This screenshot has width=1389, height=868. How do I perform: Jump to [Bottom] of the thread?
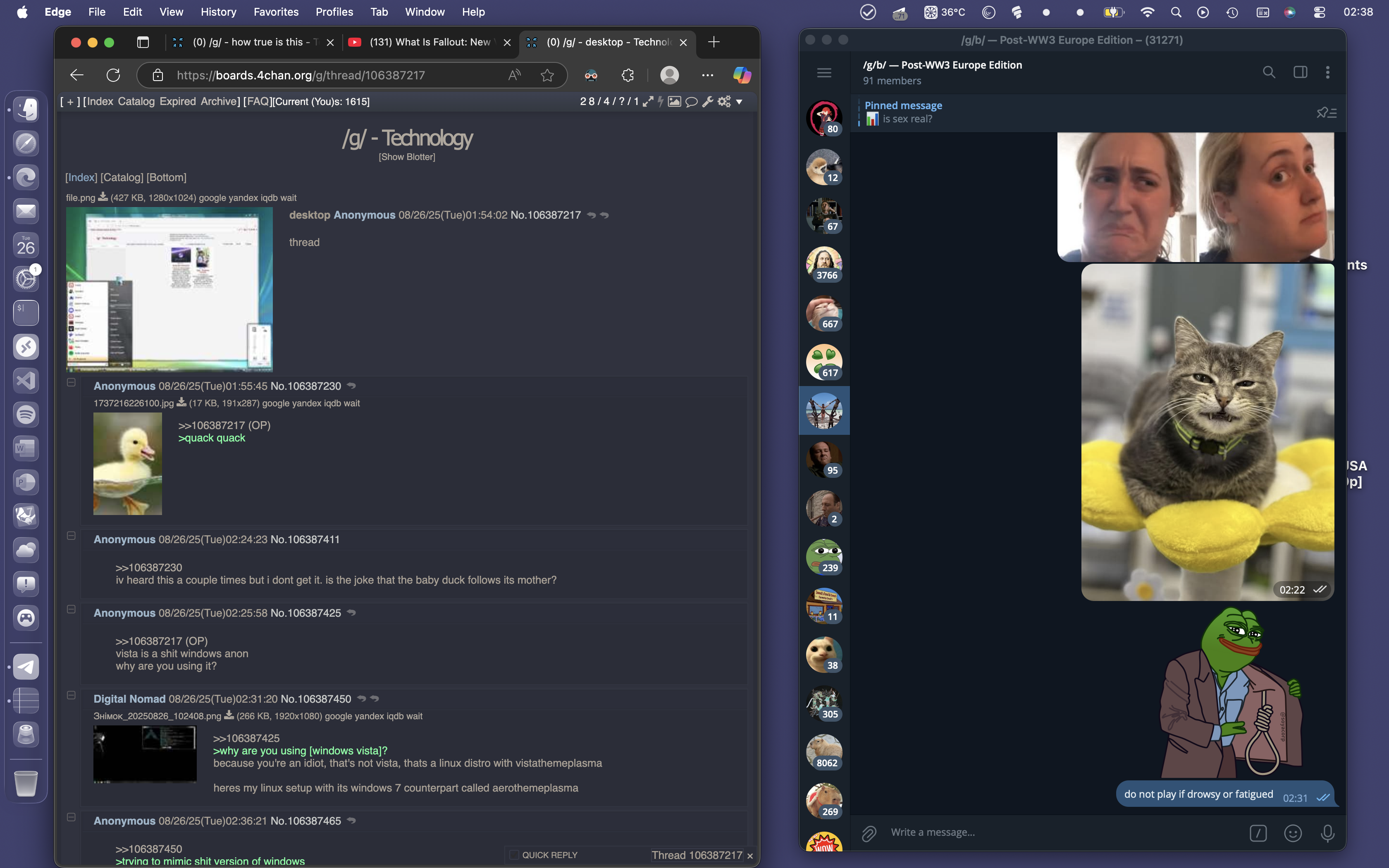[x=167, y=177]
